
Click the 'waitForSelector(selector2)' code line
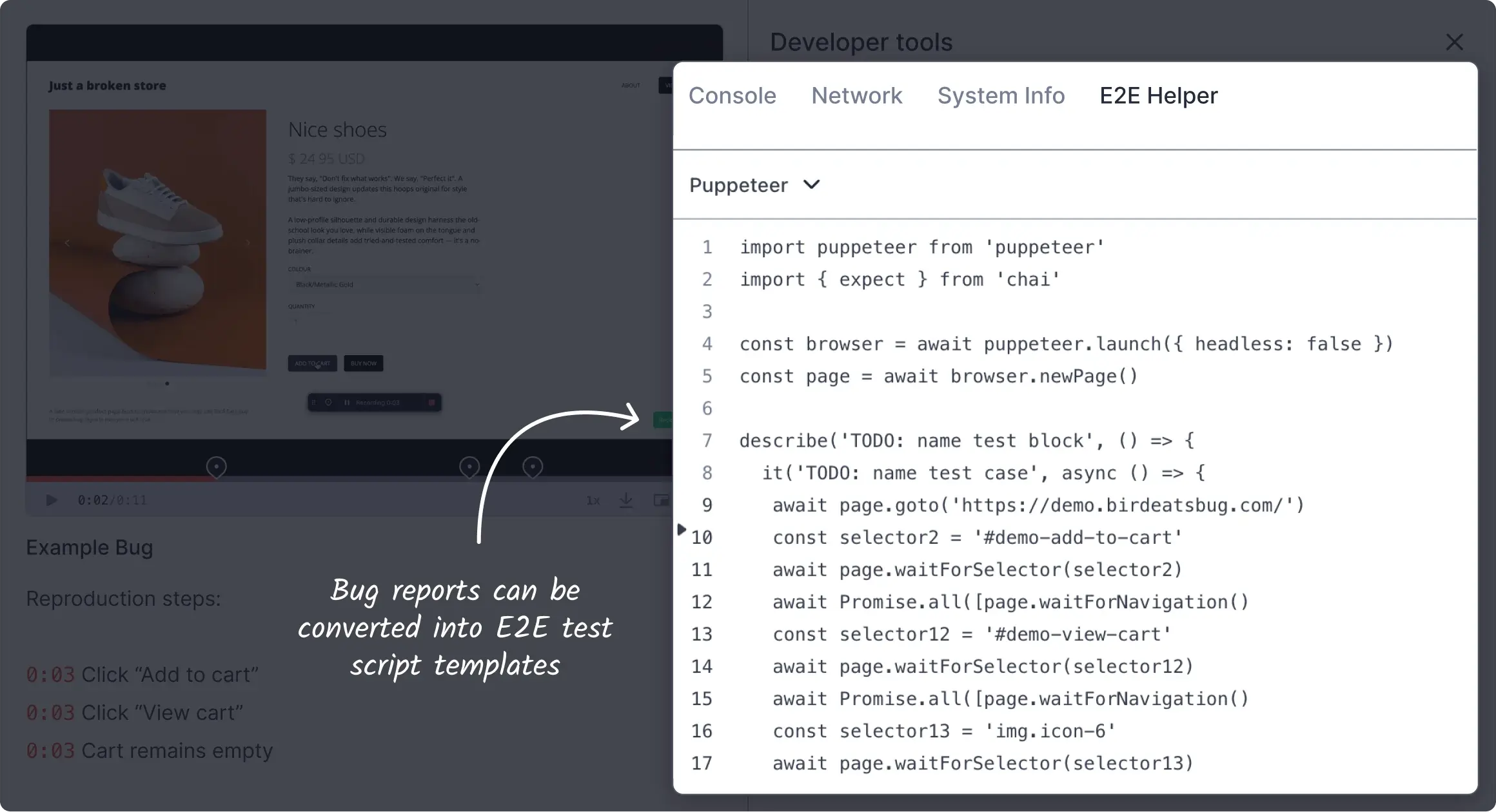tap(978, 570)
